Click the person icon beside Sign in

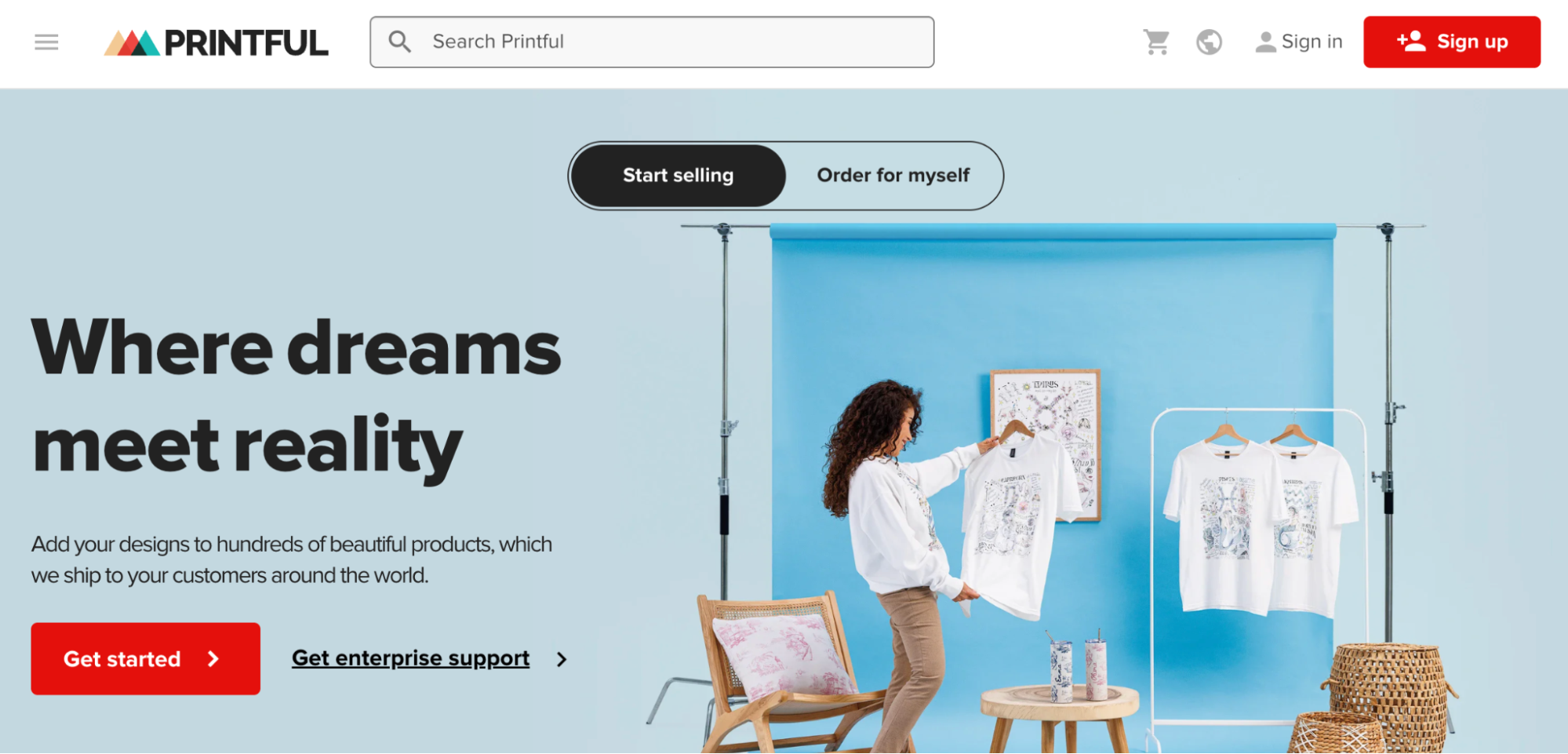point(1264,42)
